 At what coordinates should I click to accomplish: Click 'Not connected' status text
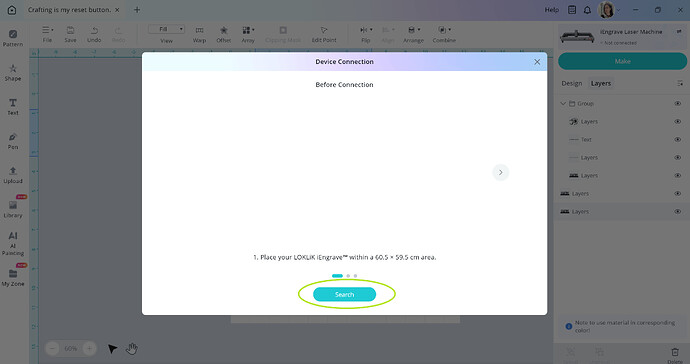pyautogui.click(x=620, y=43)
